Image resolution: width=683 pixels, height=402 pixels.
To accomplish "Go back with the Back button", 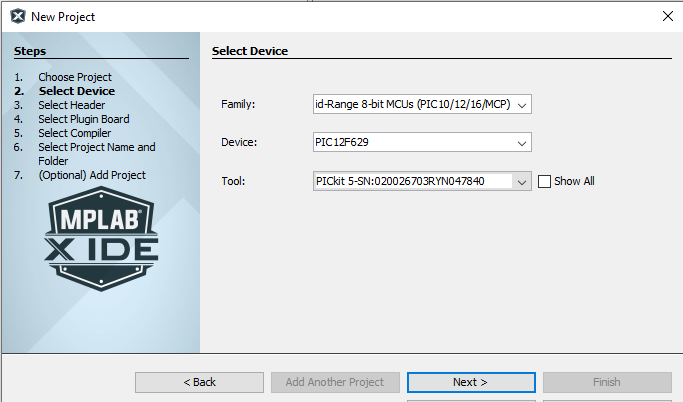I will coord(199,382).
